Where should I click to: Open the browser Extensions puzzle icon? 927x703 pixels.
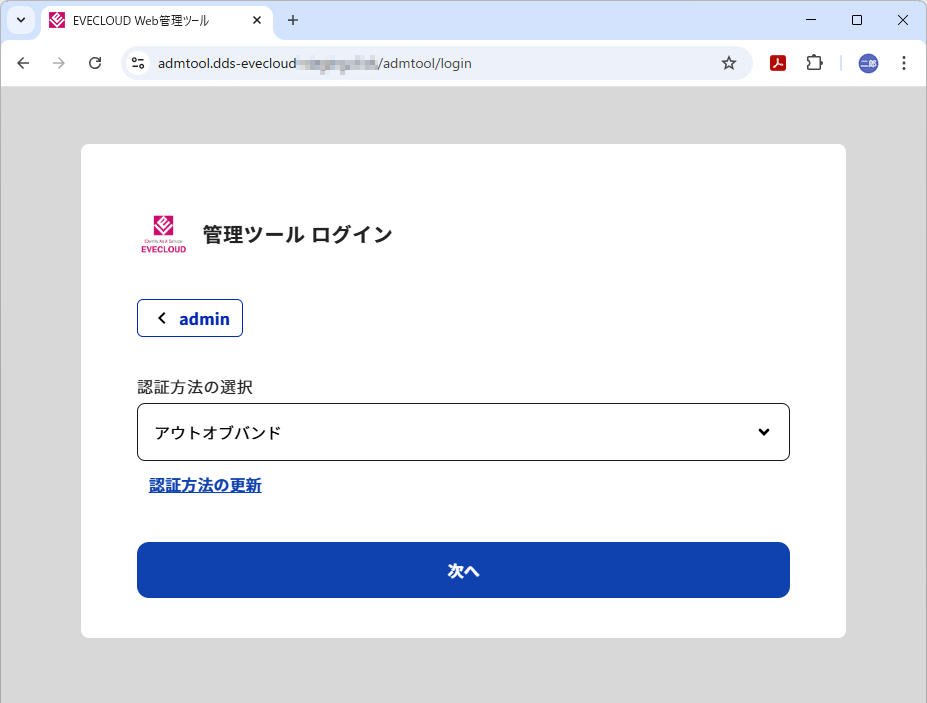[x=814, y=63]
